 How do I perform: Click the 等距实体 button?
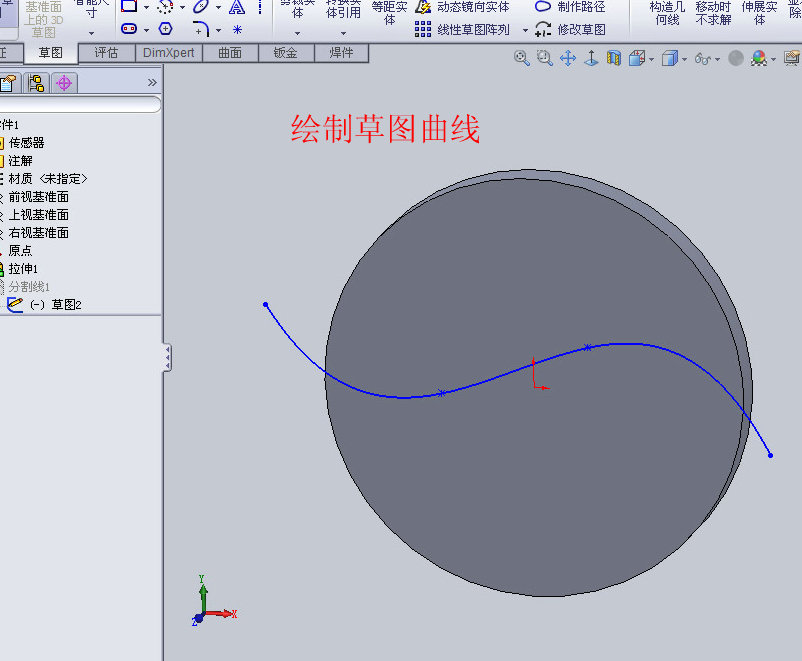pyautogui.click(x=390, y=13)
